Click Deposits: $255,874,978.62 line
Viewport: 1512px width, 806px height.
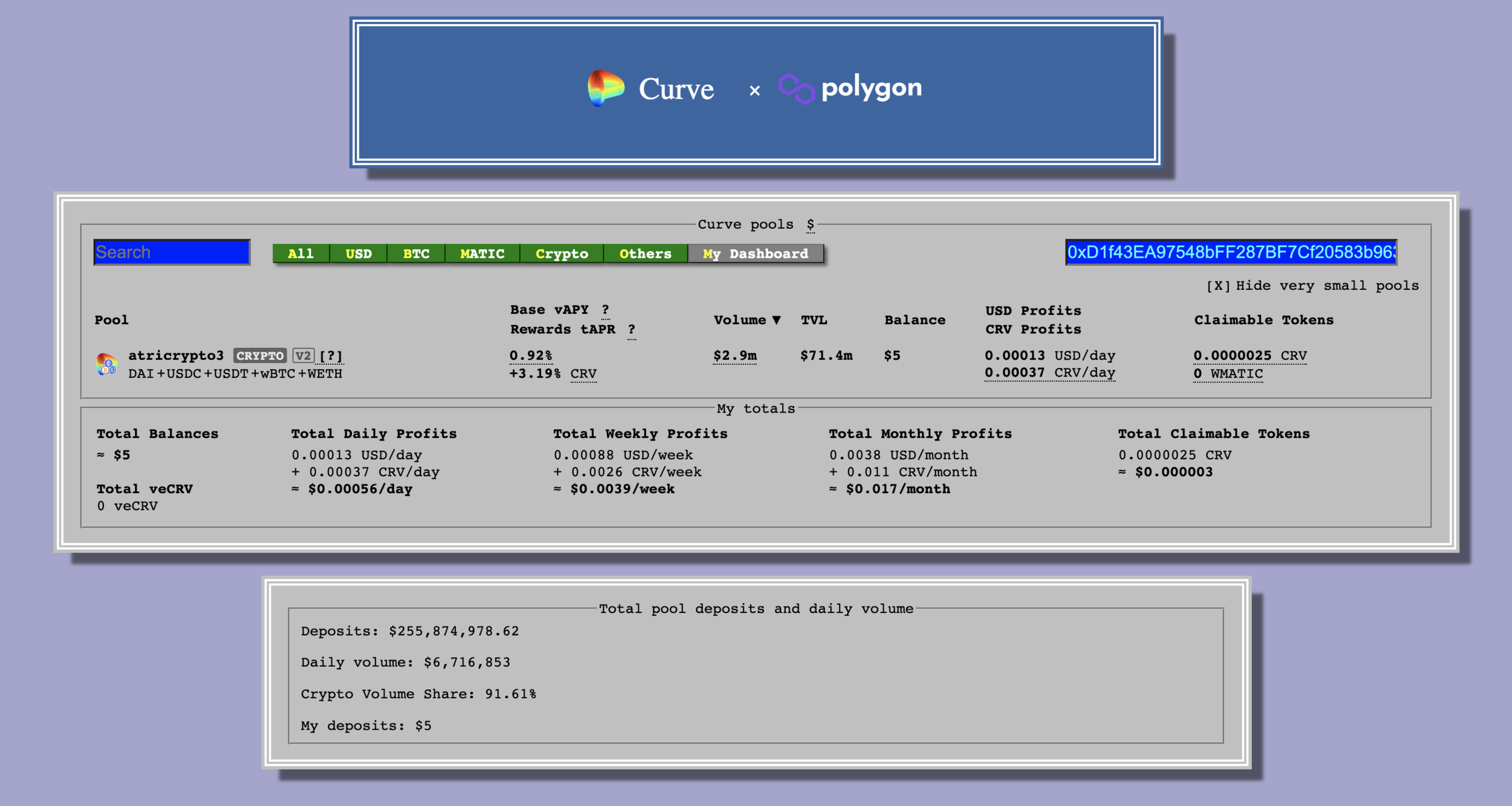tap(410, 631)
